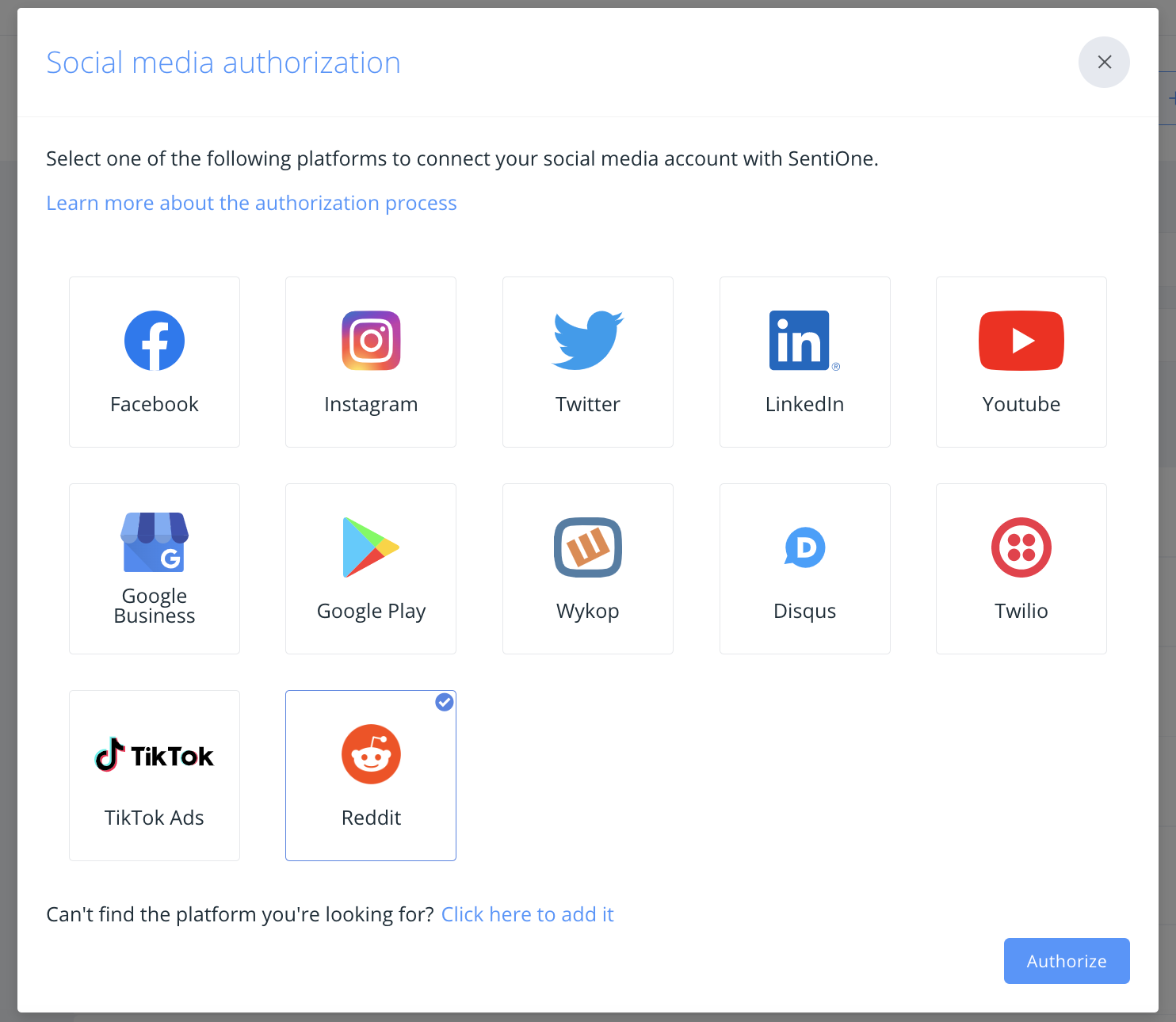The height and width of the screenshot is (1022, 1176).
Task: Click the Google Business label text
Action: (155, 606)
